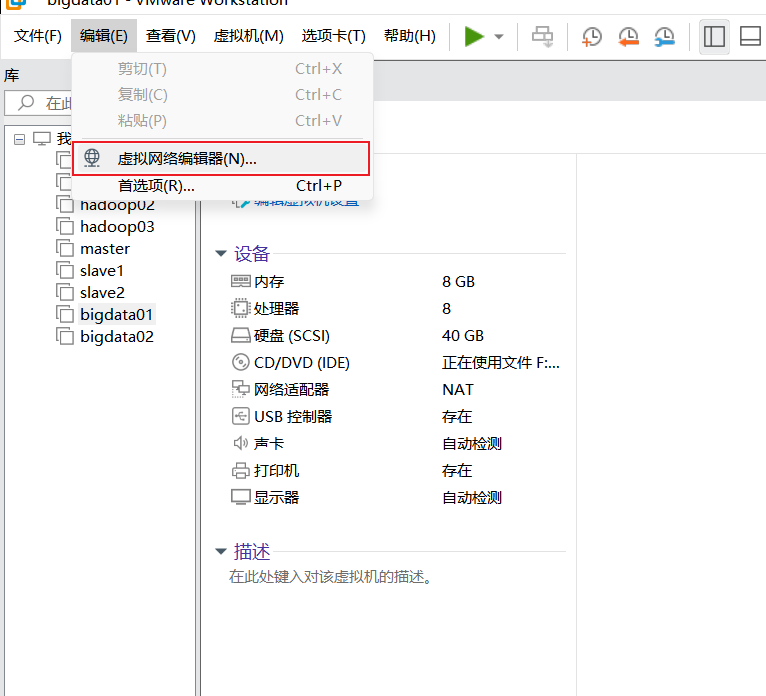766x696 pixels.
Task: Collapse the 描述 section triangle
Action: (221, 551)
